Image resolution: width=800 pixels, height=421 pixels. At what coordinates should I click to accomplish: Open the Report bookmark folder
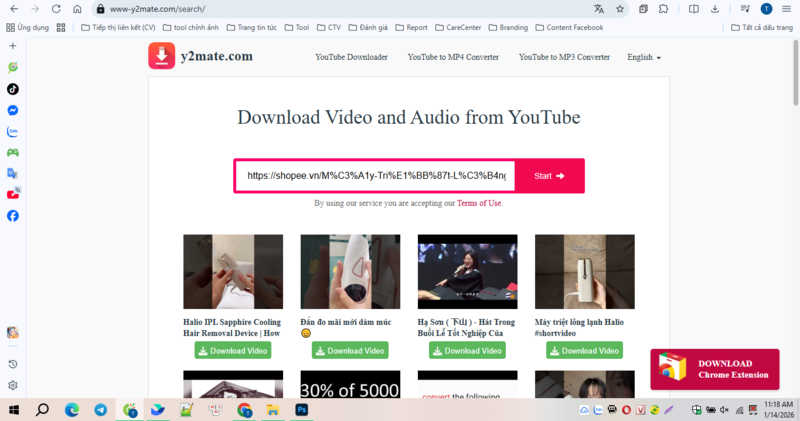point(412,28)
